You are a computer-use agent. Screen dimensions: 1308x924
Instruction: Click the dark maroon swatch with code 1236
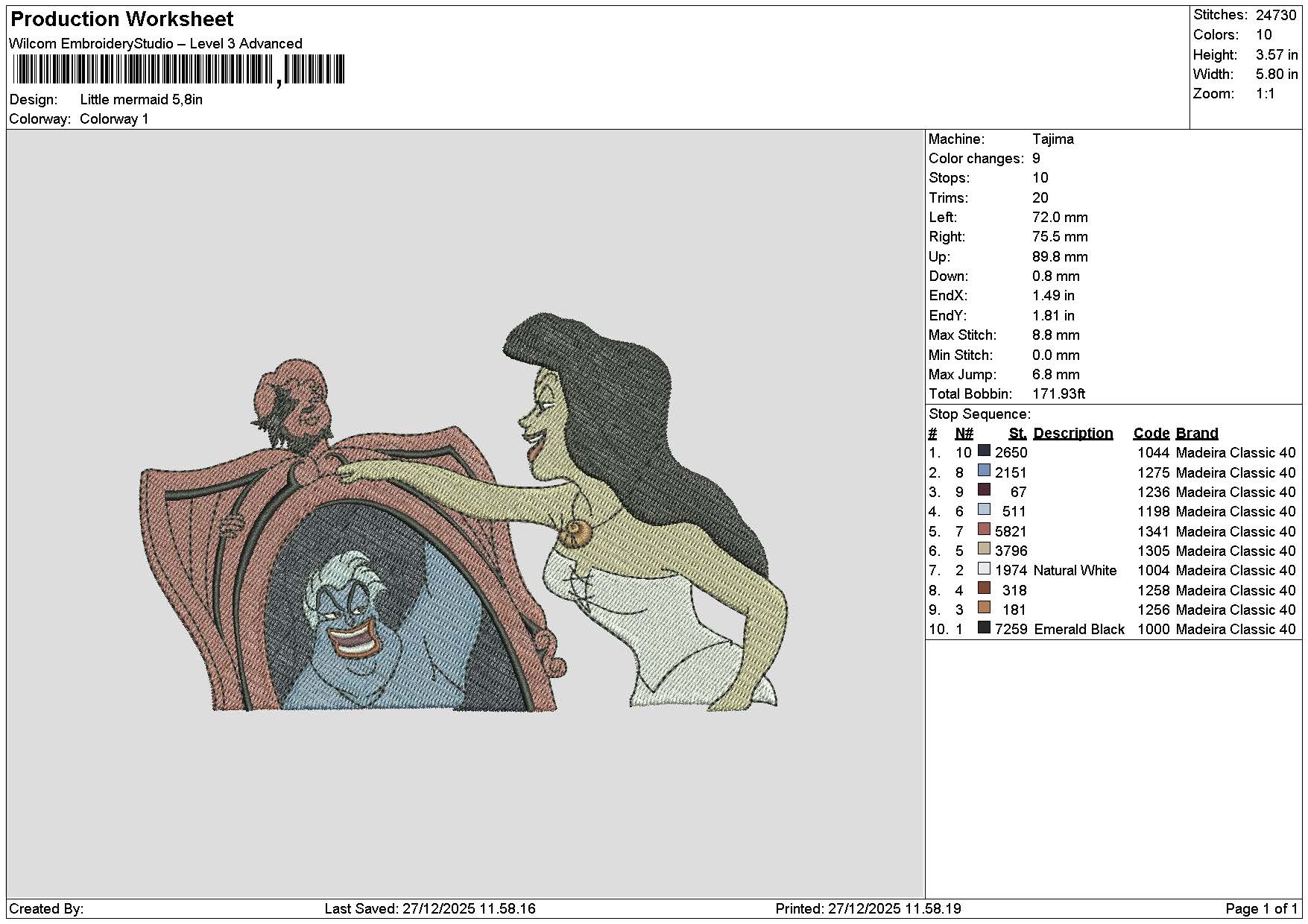(984, 490)
